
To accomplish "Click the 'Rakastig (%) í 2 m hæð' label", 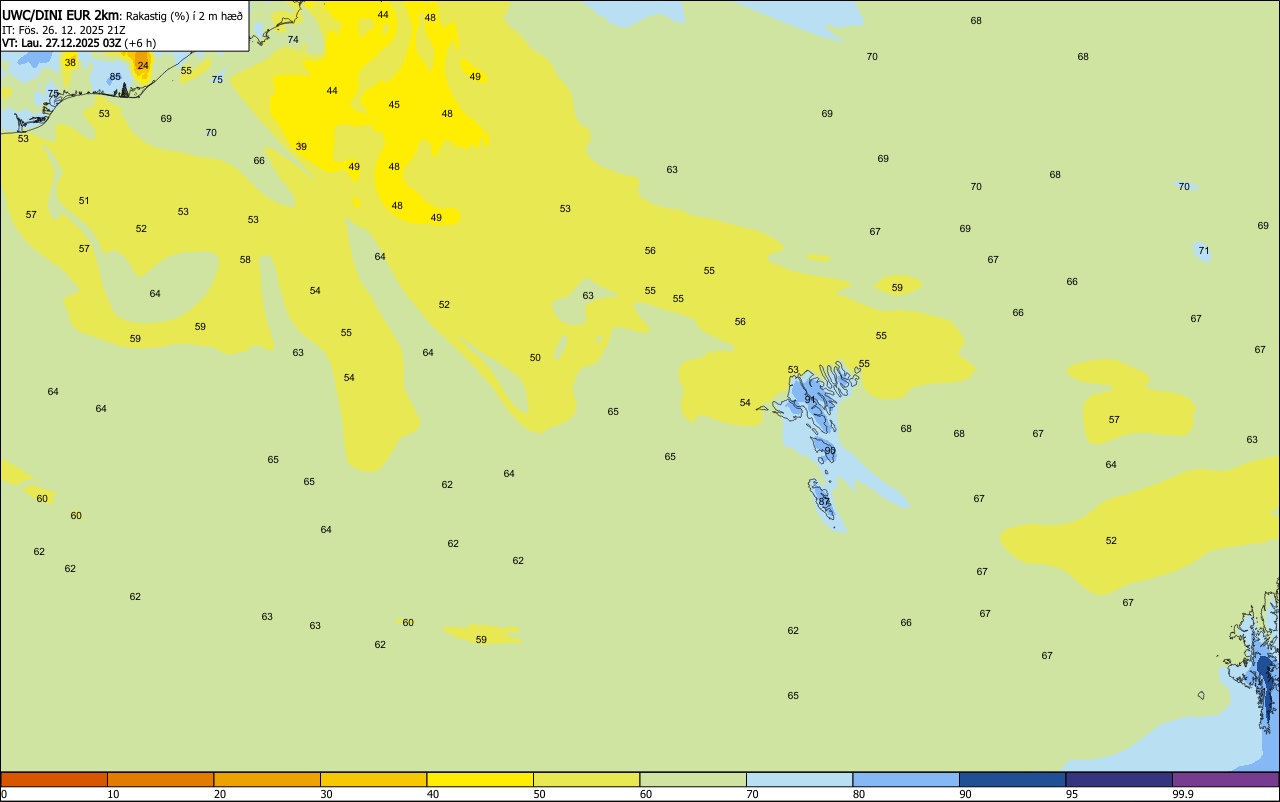I will (184, 16).
